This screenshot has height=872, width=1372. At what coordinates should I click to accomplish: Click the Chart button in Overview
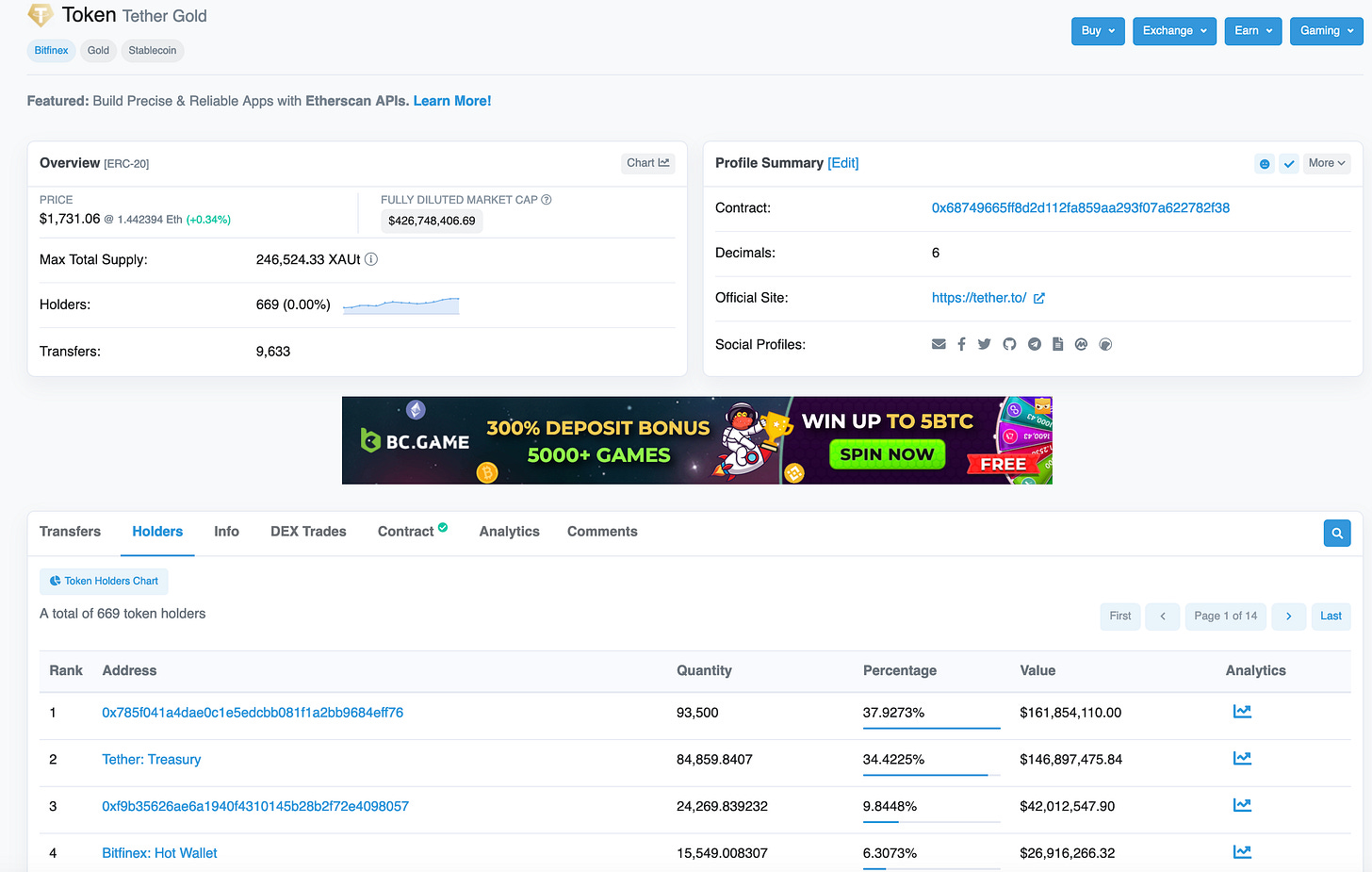coord(648,163)
